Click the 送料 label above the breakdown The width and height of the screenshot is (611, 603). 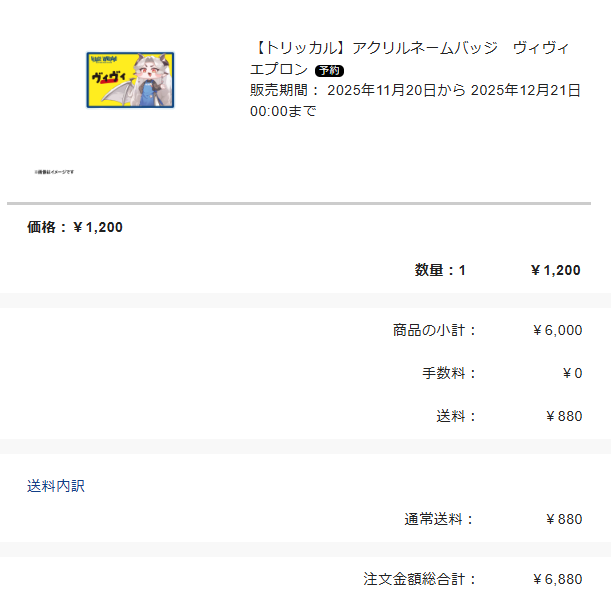[456, 416]
